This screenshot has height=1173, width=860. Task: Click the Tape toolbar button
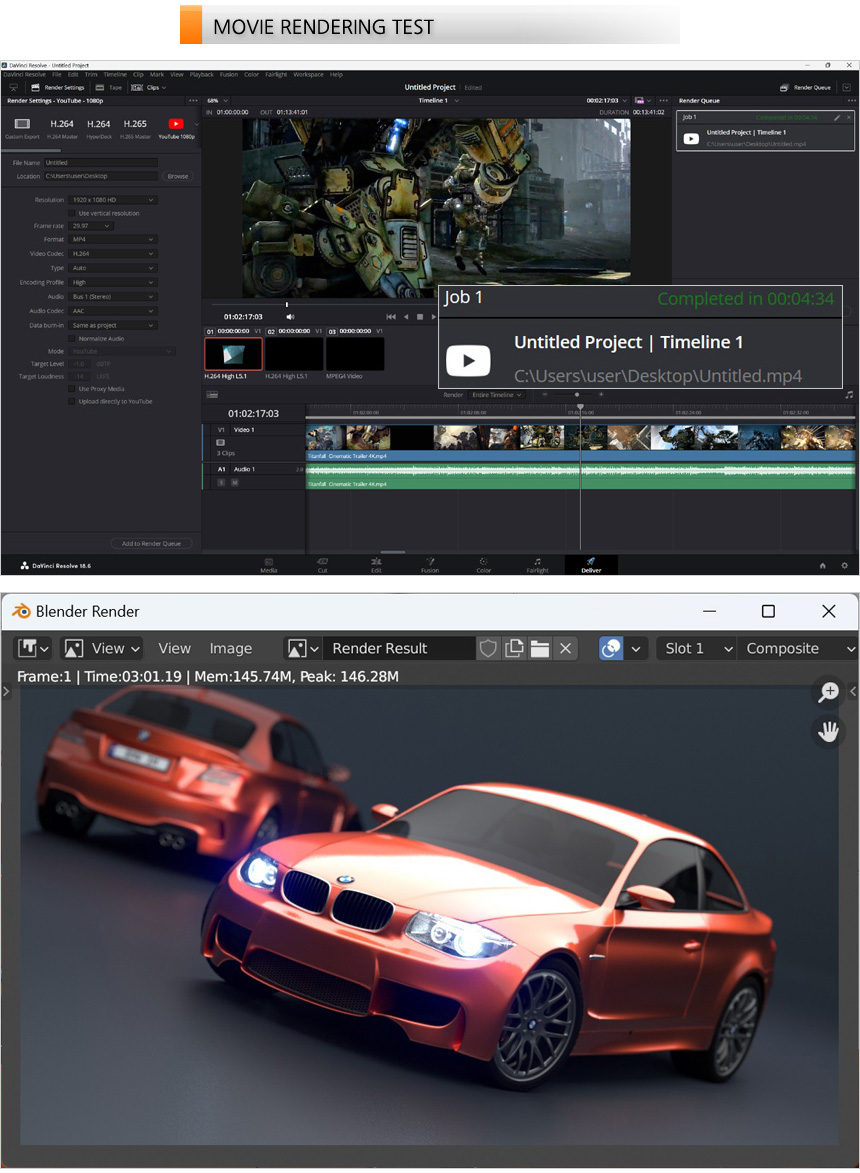[108, 88]
